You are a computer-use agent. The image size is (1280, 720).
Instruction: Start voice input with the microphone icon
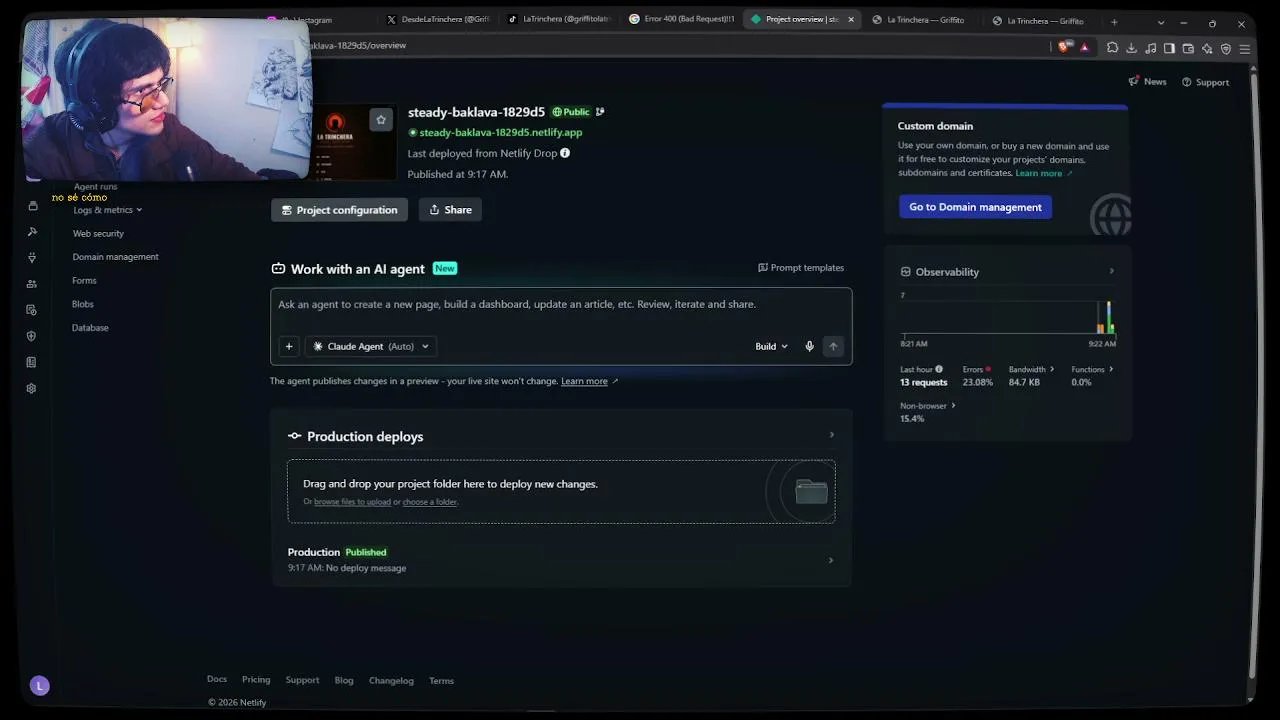810,346
